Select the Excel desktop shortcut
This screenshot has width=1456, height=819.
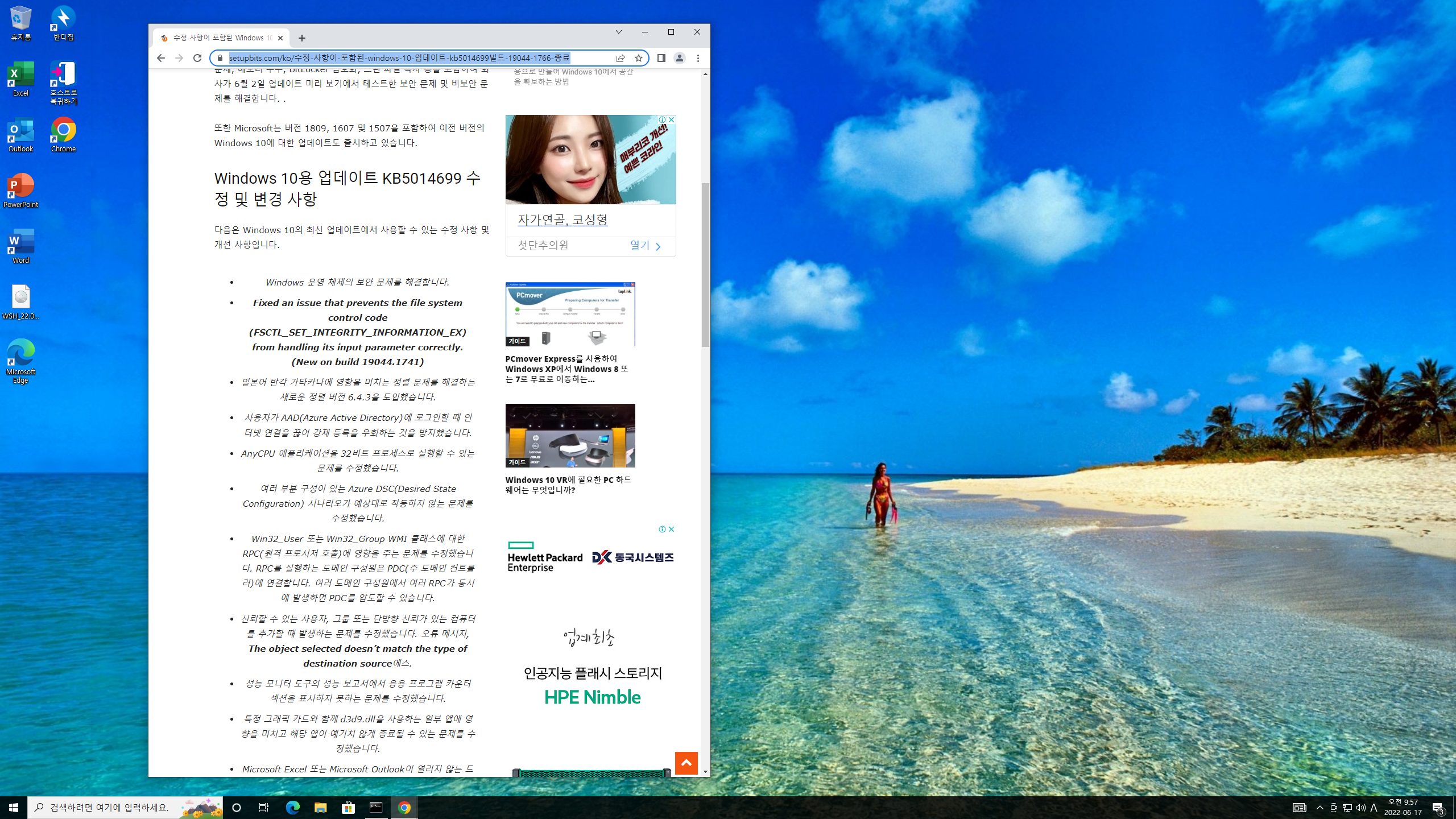click(21, 79)
